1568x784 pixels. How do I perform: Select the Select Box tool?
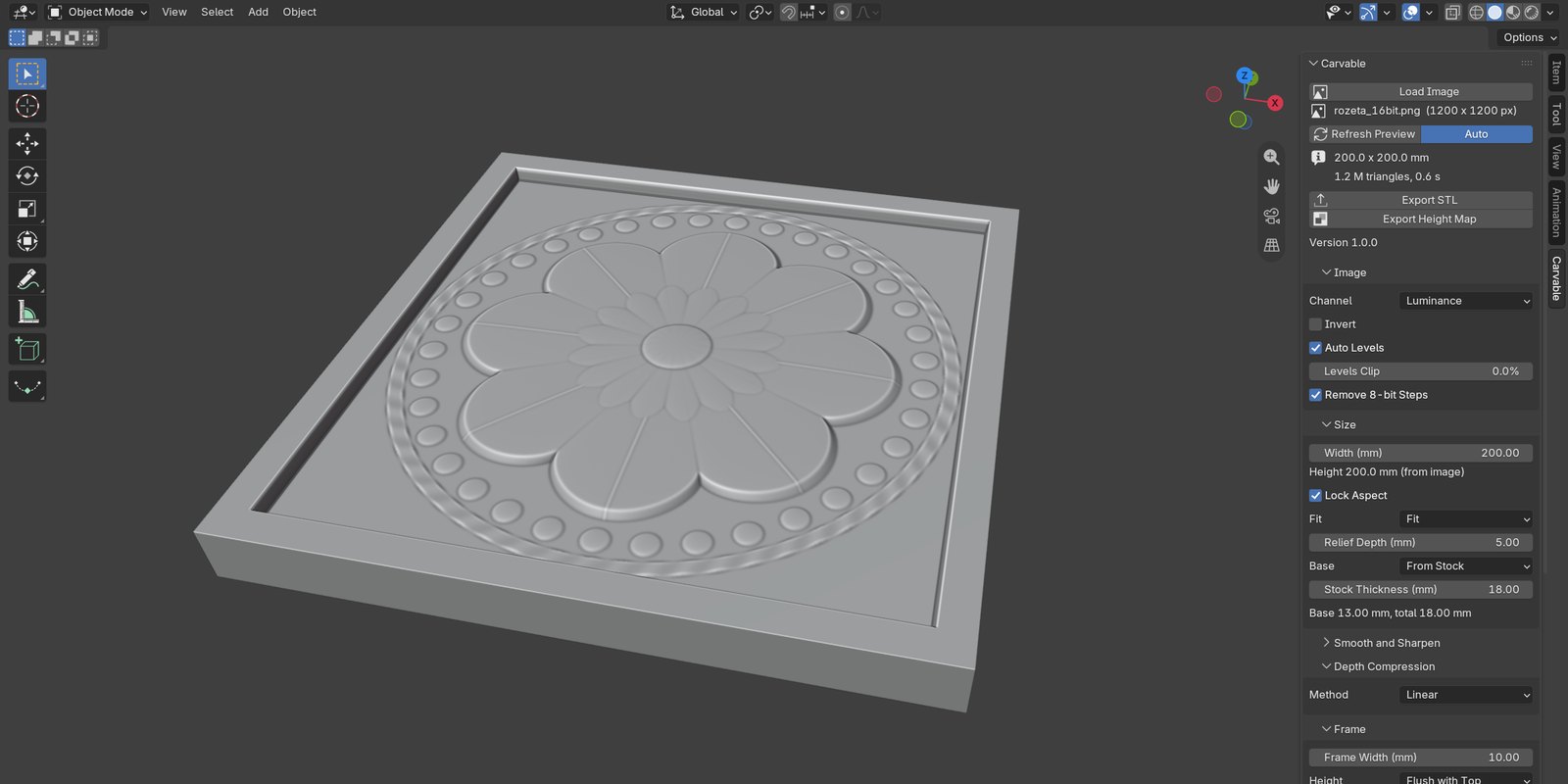point(27,73)
